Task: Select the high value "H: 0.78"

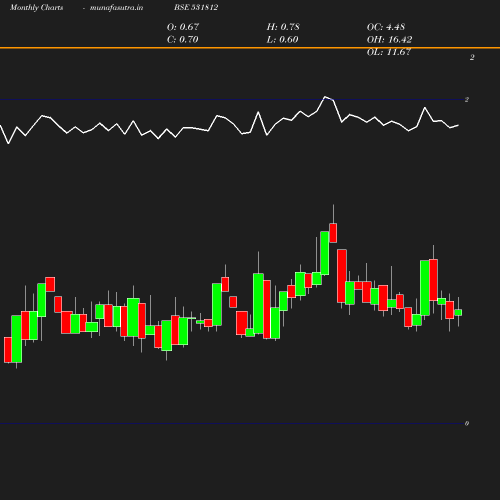Action: [x=283, y=27]
